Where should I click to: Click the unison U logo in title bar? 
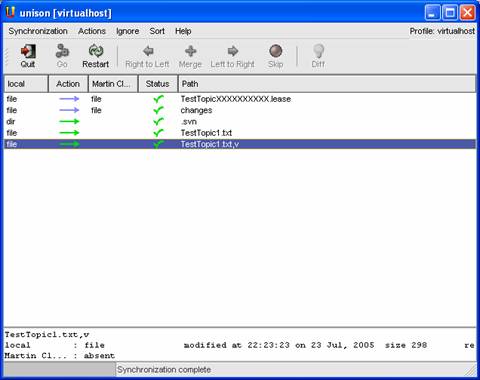pyautogui.click(x=10, y=12)
